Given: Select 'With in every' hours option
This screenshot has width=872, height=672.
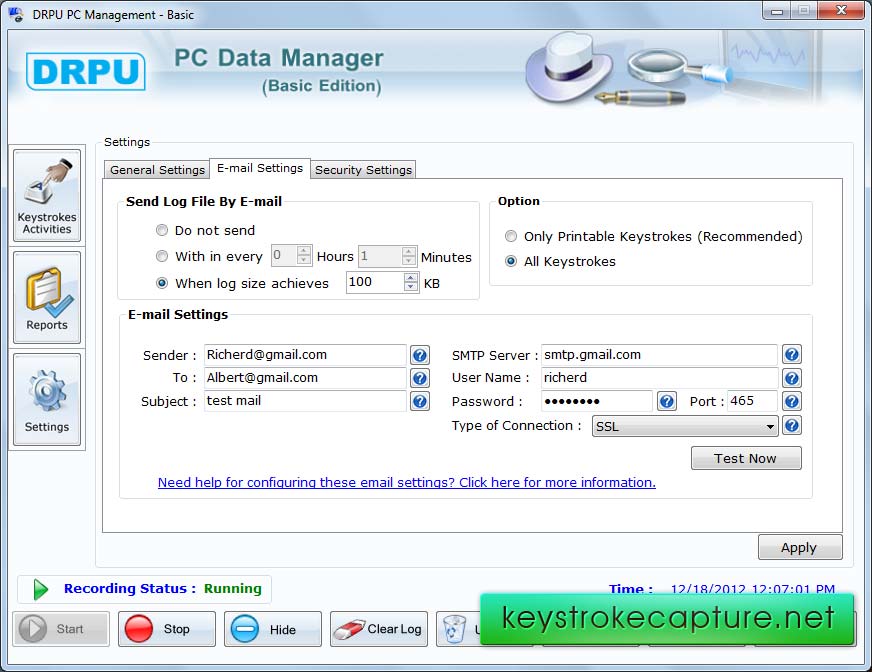Looking at the screenshot, I should point(162,257).
